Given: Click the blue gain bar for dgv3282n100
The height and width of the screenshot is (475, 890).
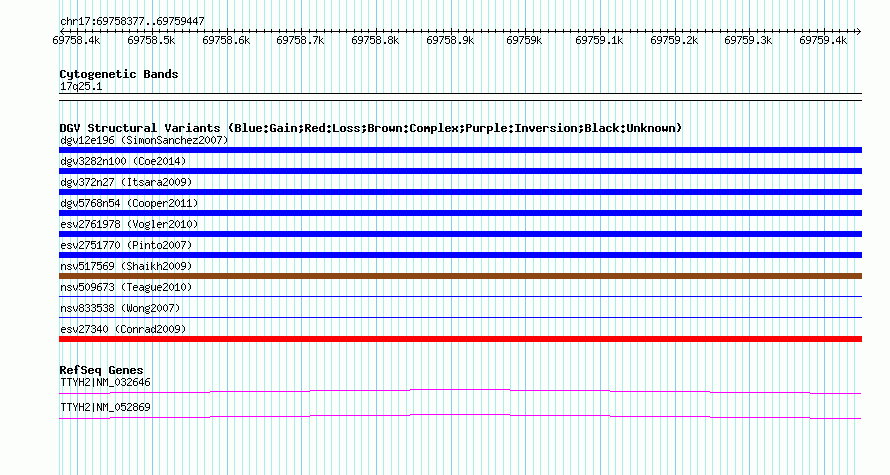Looking at the screenshot, I should pos(460,171).
